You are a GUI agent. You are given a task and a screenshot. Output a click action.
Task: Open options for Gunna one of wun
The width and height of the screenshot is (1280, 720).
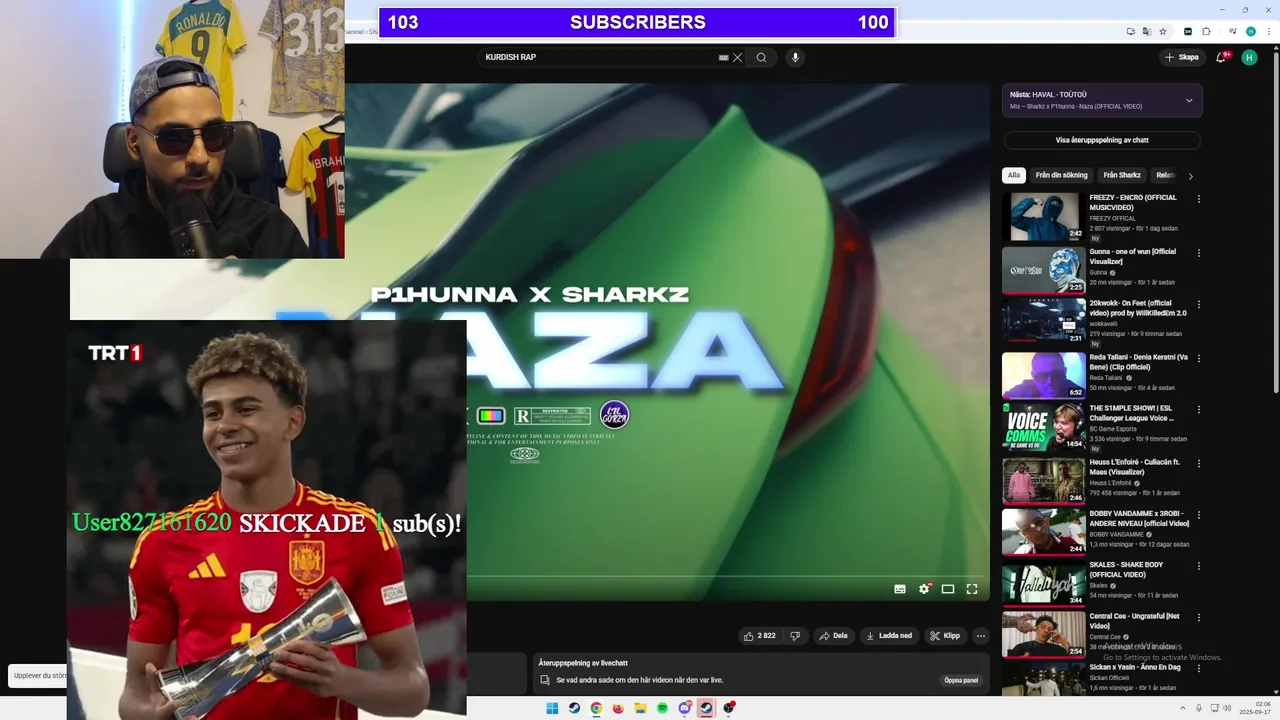pos(1199,253)
